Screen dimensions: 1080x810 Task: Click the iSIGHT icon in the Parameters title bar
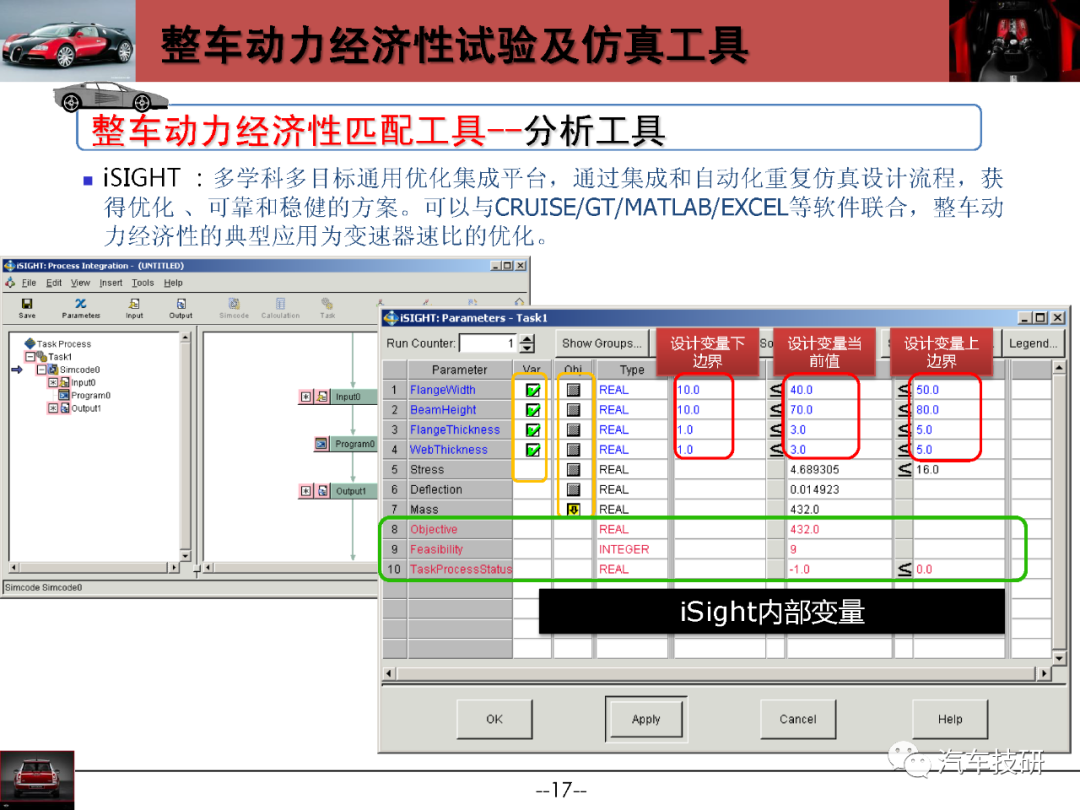coord(391,318)
